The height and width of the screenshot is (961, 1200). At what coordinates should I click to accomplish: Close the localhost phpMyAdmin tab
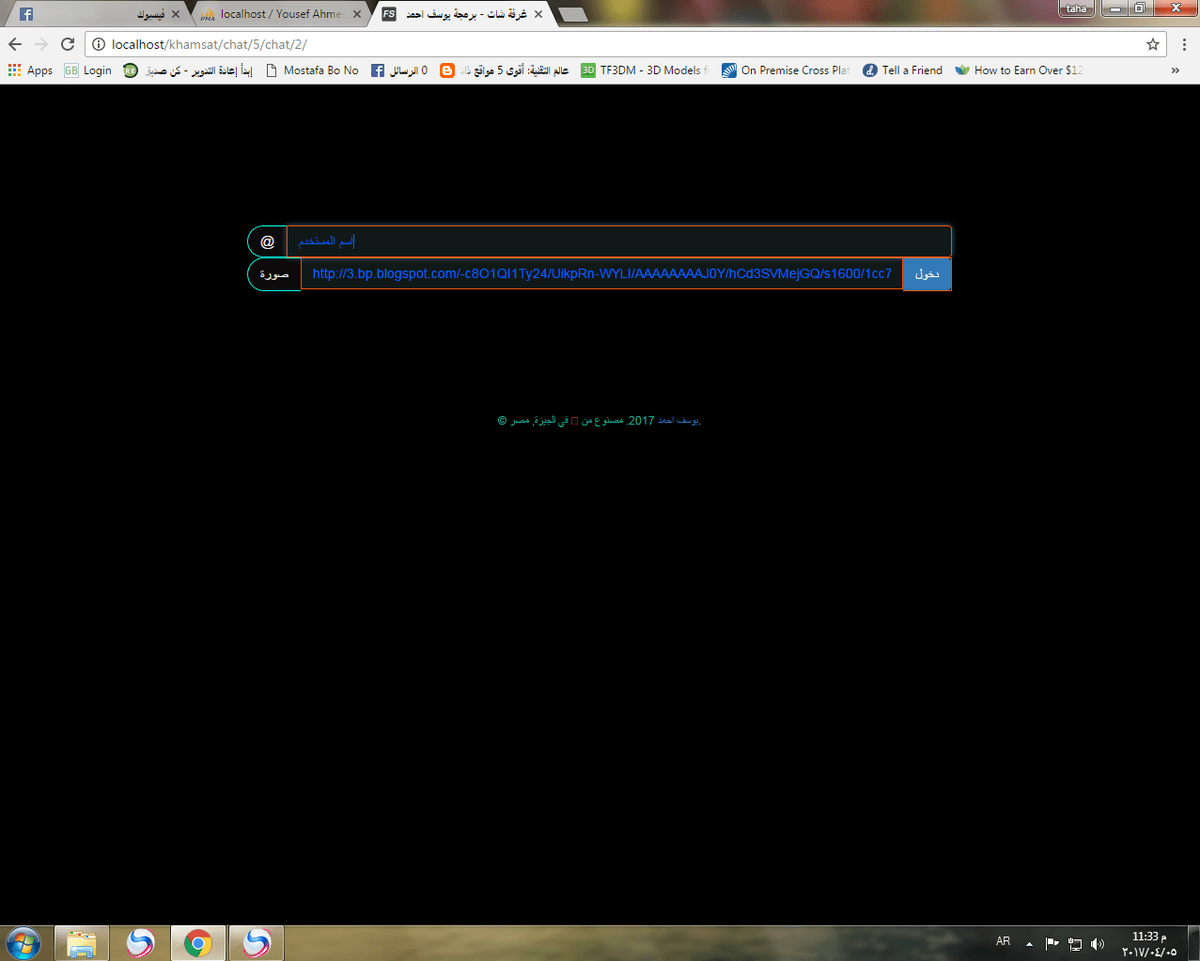pyautogui.click(x=357, y=15)
